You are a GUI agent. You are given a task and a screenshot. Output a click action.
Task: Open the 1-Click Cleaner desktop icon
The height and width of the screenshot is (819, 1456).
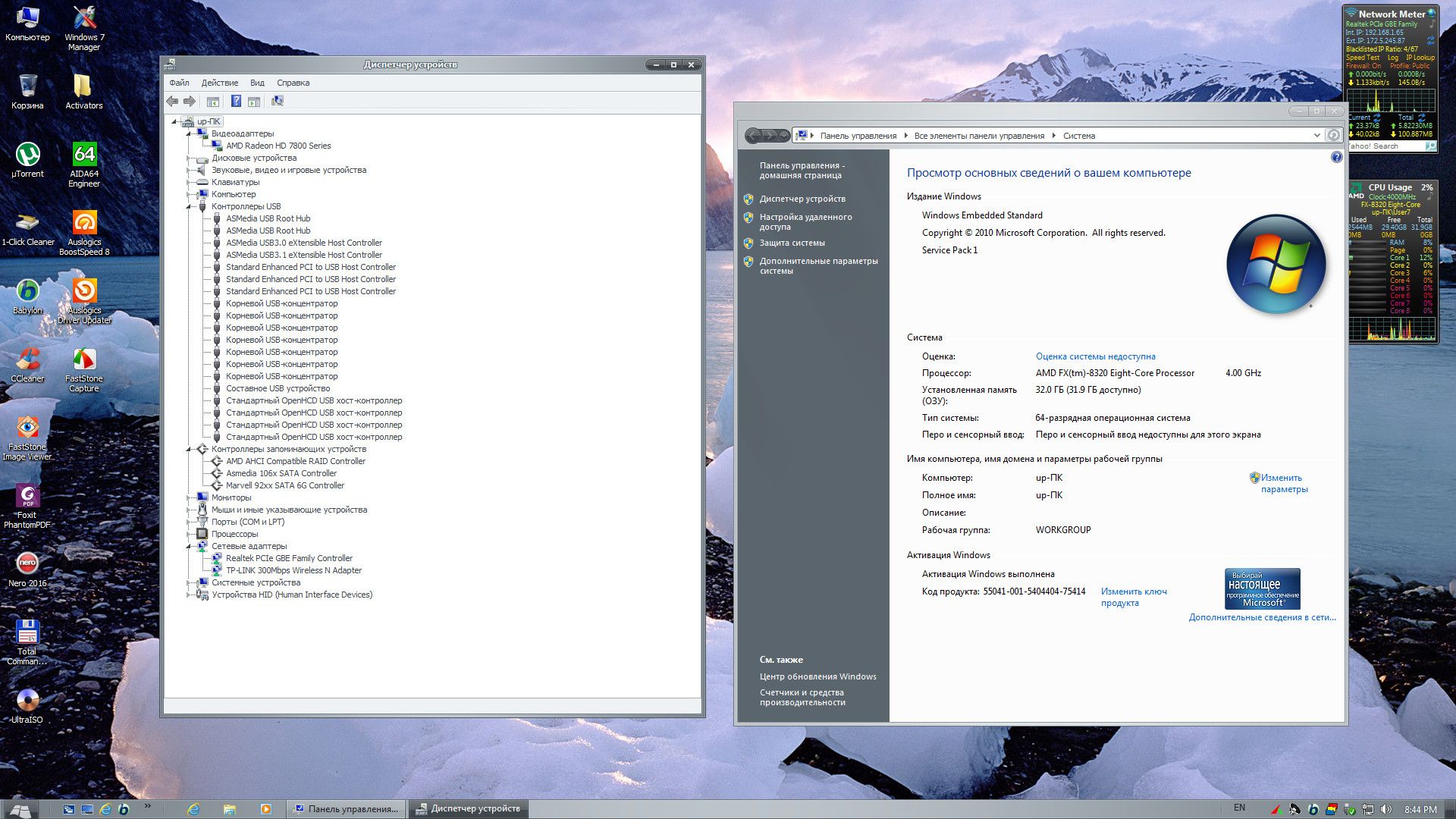(x=27, y=228)
